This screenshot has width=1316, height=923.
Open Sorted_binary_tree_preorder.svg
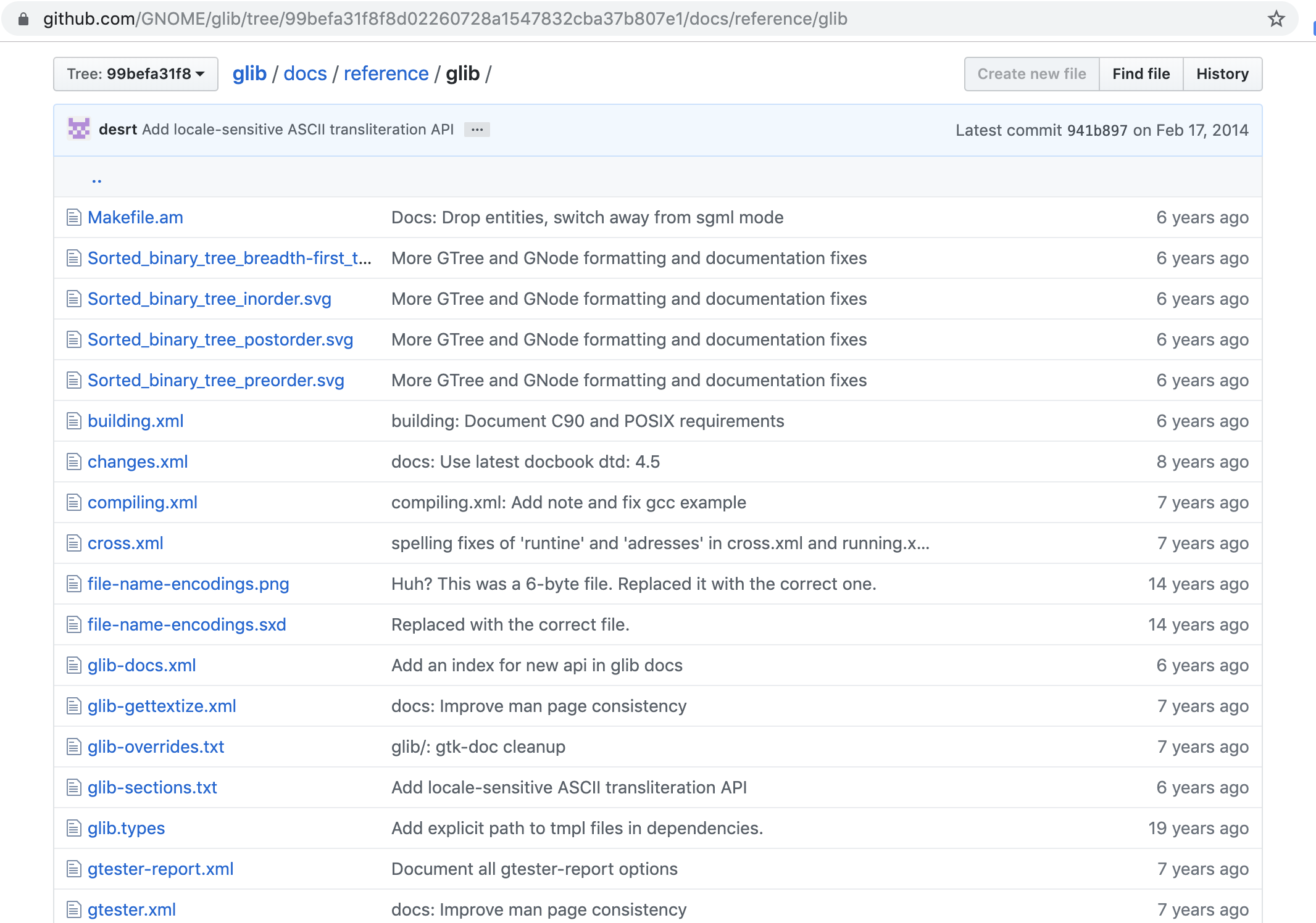pyautogui.click(x=216, y=381)
